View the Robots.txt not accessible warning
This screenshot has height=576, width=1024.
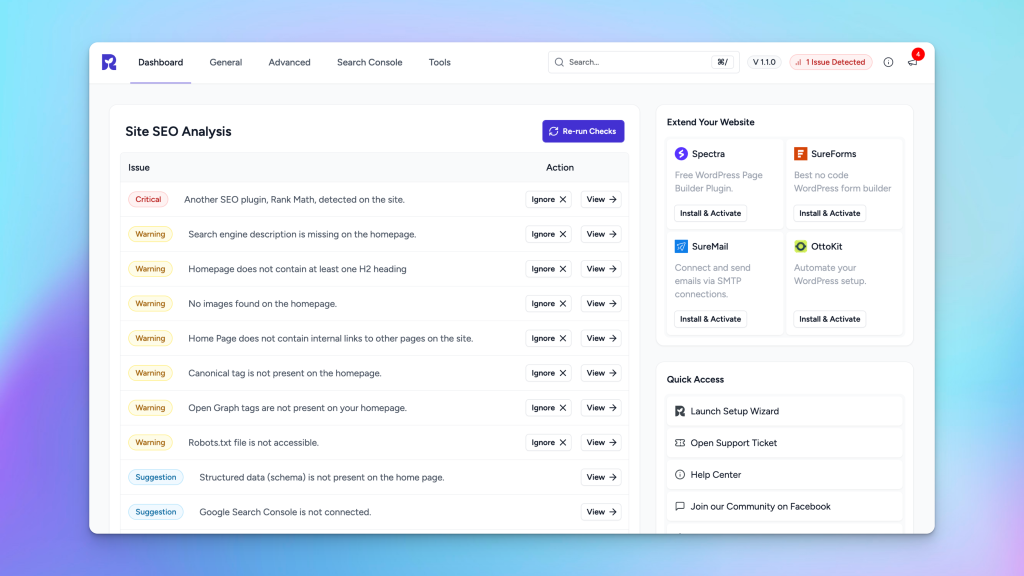tap(601, 442)
